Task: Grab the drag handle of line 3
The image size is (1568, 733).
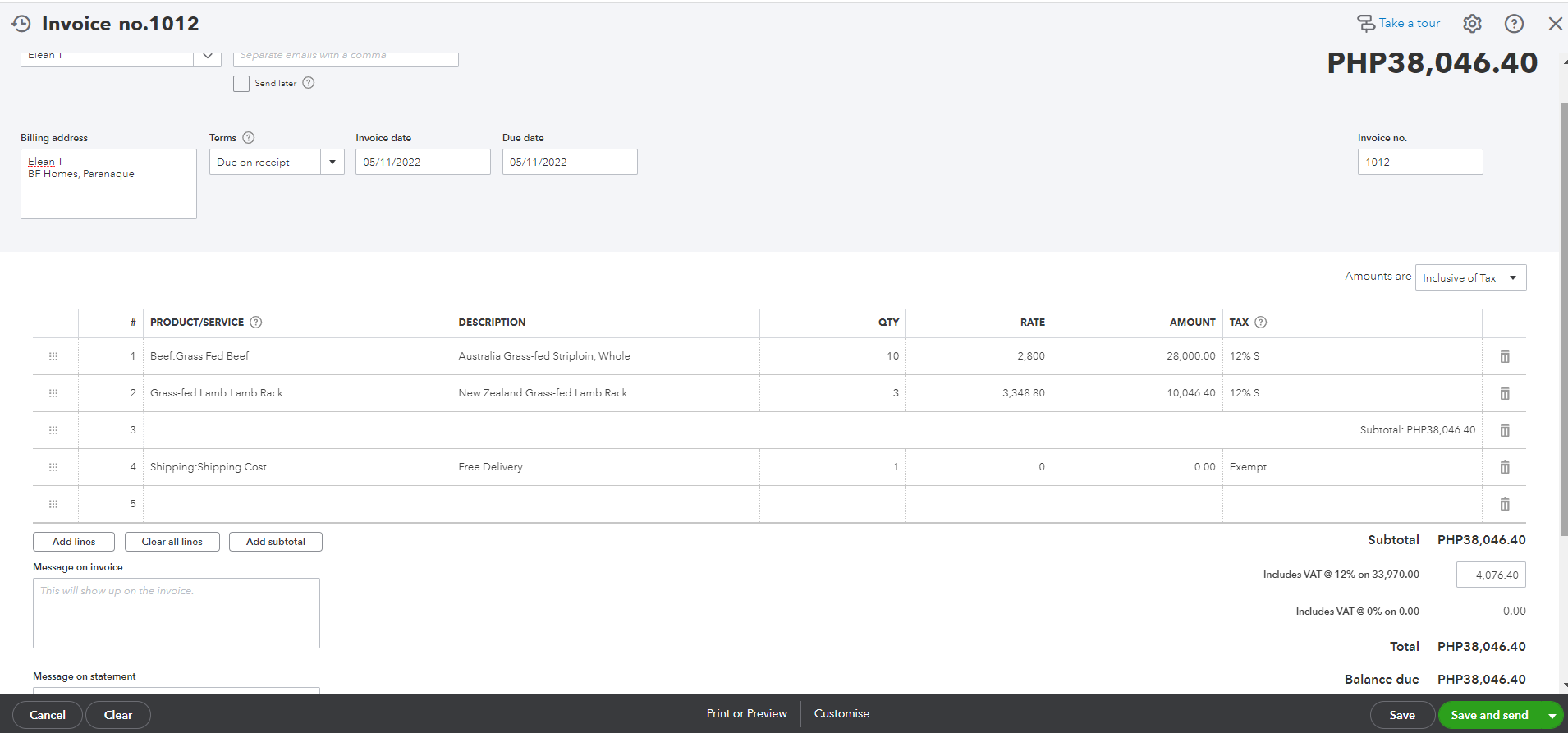Action: coord(53,430)
